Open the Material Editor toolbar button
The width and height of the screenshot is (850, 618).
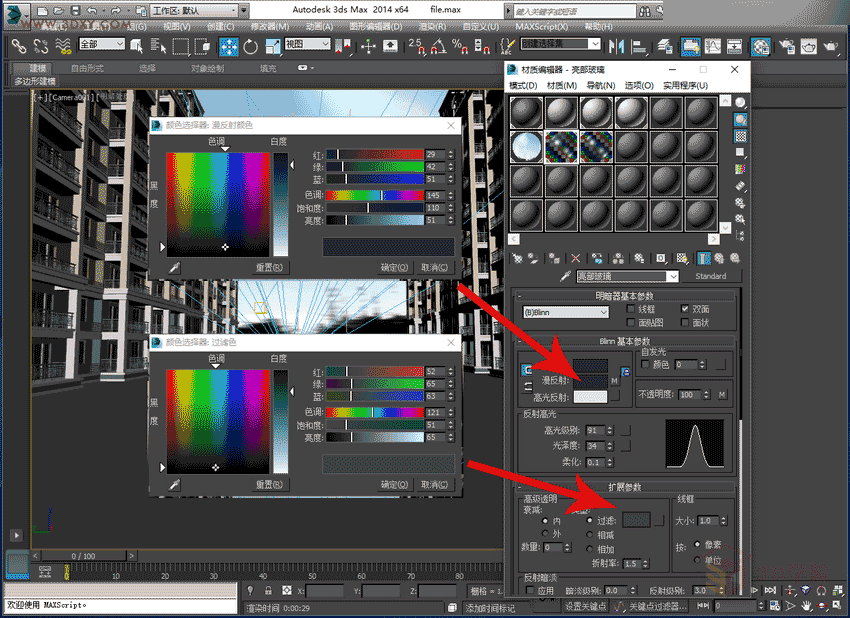pyautogui.click(x=761, y=47)
